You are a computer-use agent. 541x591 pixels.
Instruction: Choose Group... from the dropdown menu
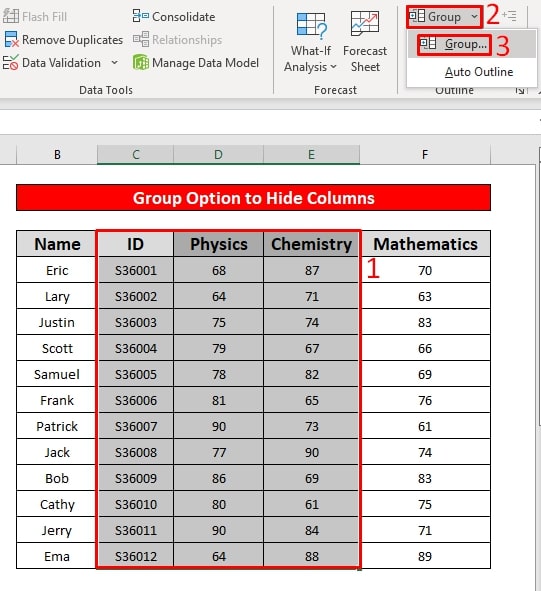click(471, 44)
